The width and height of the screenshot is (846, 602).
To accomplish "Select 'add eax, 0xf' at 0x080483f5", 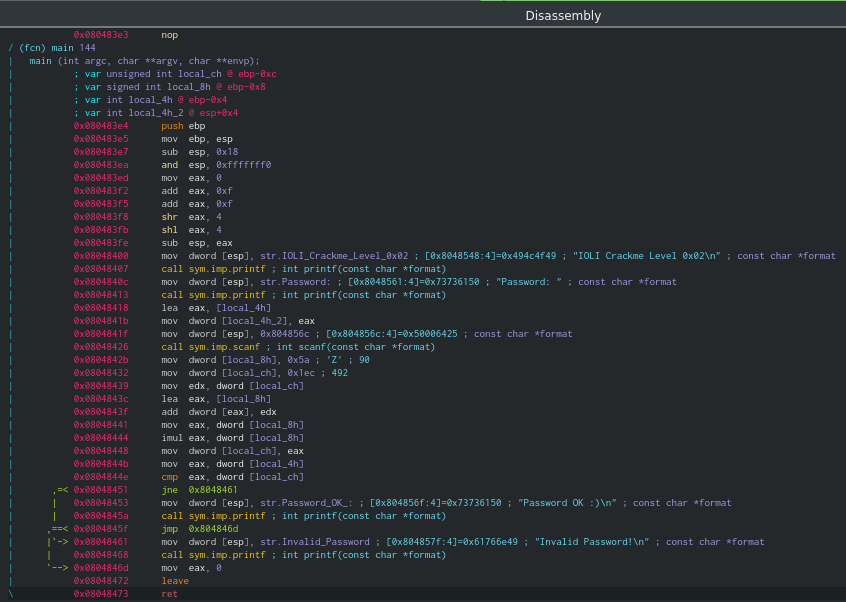I will (197, 204).
